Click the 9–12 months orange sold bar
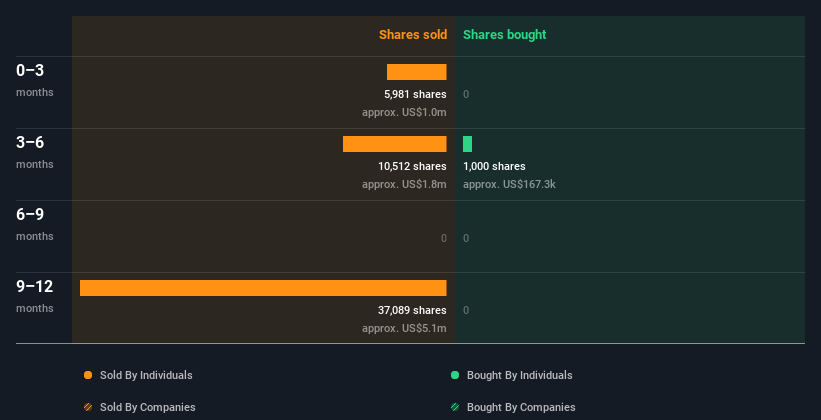The width and height of the screenshot is (821, 420). [263, 288]
